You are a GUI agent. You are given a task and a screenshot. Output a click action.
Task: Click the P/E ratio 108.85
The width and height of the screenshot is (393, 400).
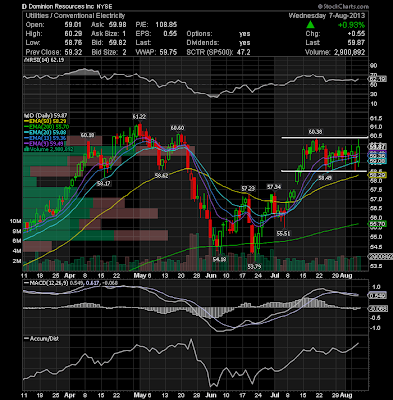166,25
